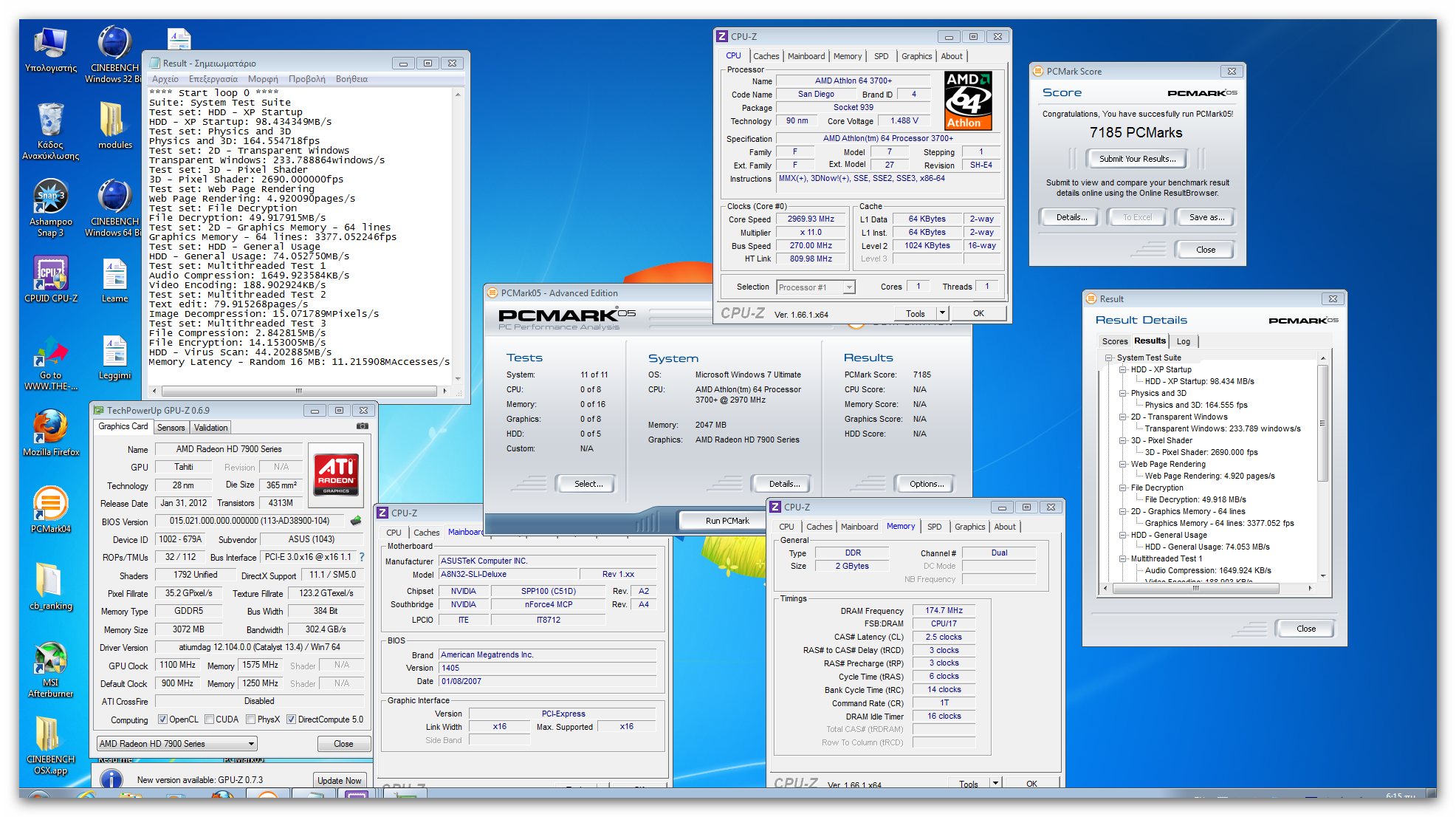Open CINEBENCH Windows 32 Bit shortcut
The image size is (1456, 817).
[114, 54]
